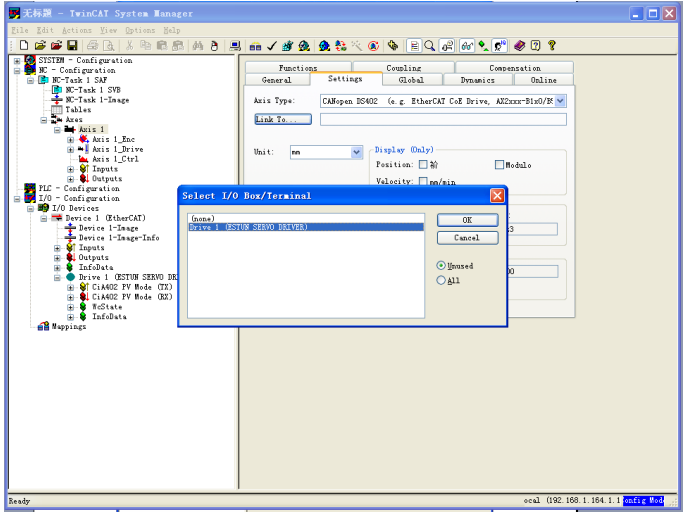Screen dimensions: 683x512
Task: Toggle the Position display checkbox
Action: point(423,164)
